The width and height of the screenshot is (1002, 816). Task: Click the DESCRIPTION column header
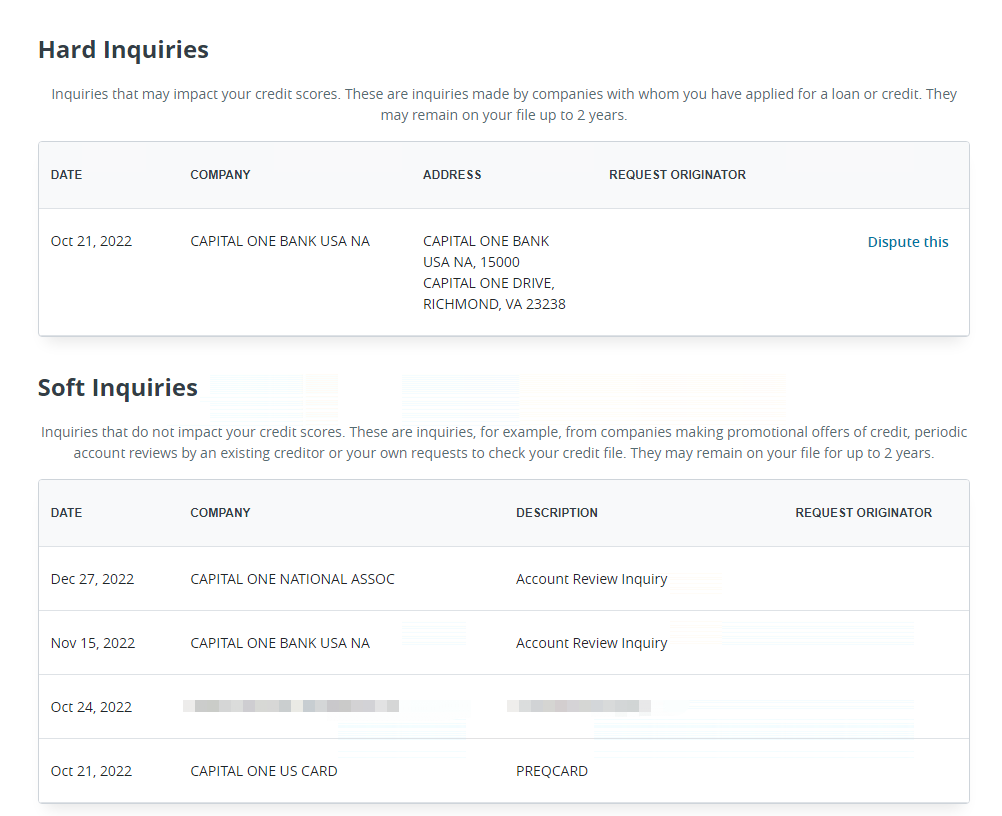pos(557,513)
